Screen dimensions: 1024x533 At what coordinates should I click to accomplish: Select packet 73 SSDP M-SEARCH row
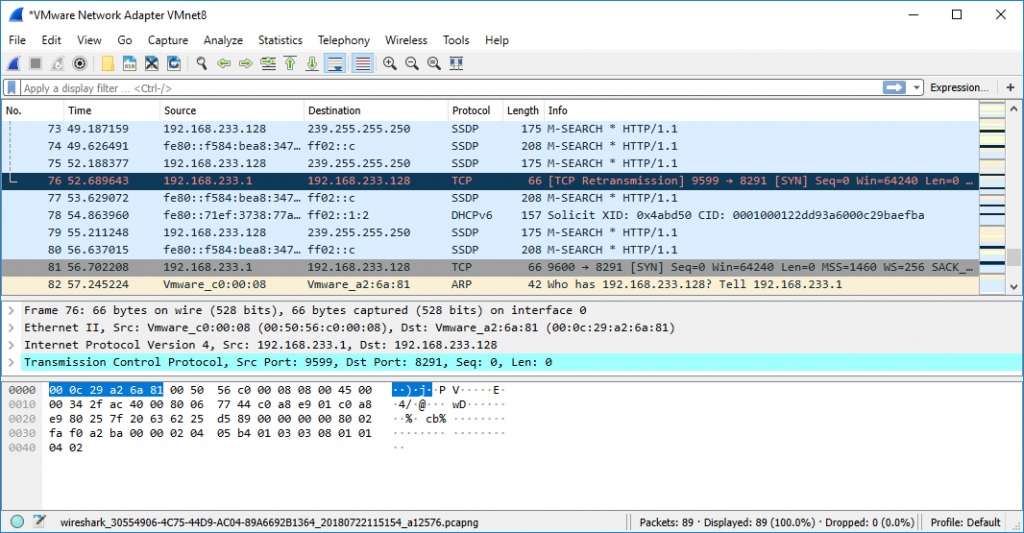(490, 129)
